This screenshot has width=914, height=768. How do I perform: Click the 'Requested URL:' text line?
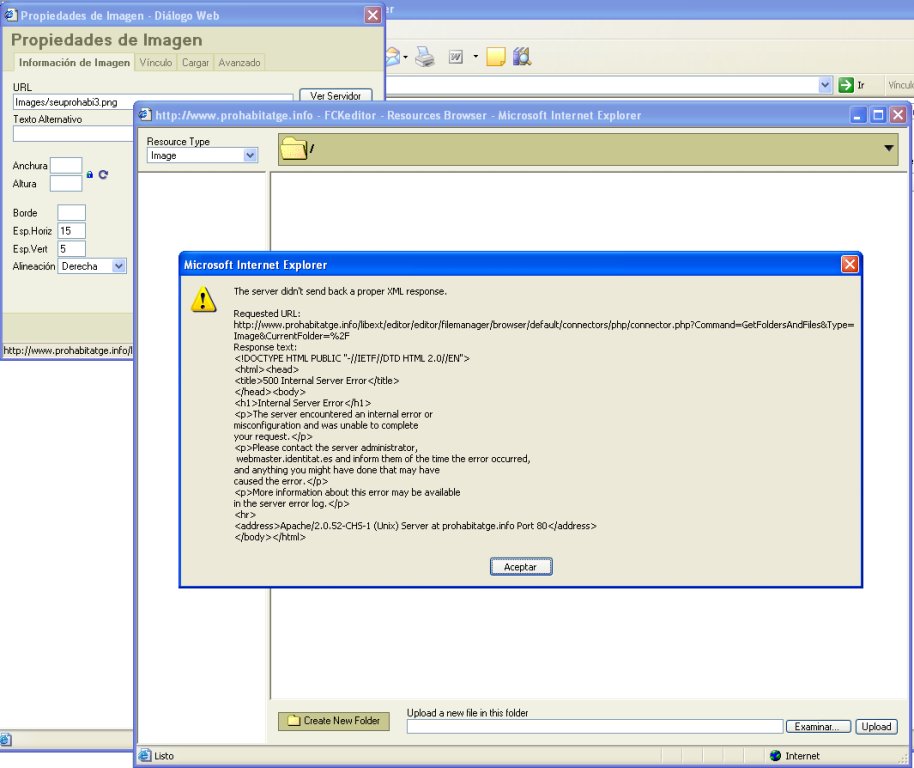(267, 313)
